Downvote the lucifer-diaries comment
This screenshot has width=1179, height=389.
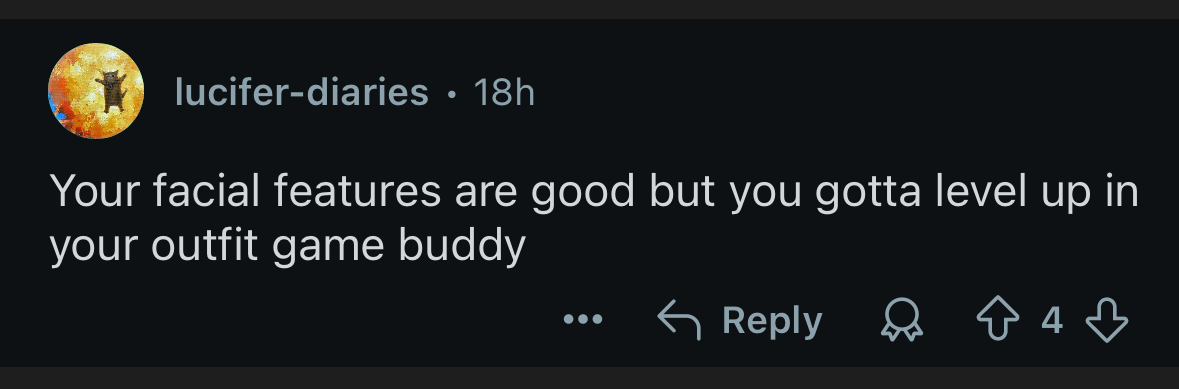click(x=1107, y=320)
